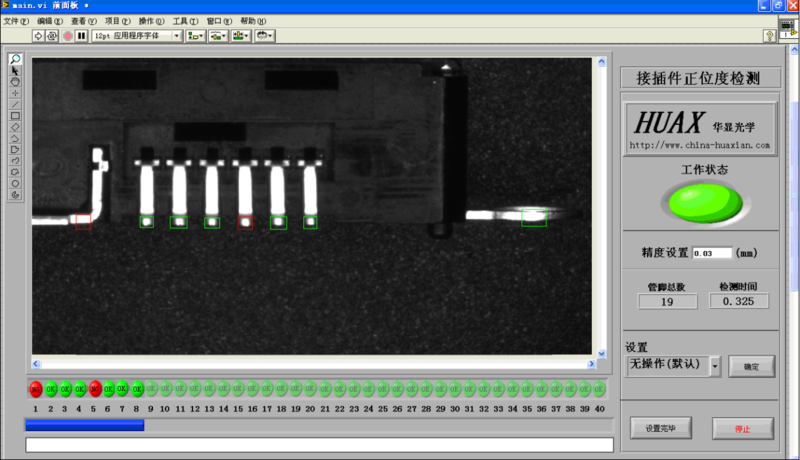Click the 设置完毕 button

661,428
